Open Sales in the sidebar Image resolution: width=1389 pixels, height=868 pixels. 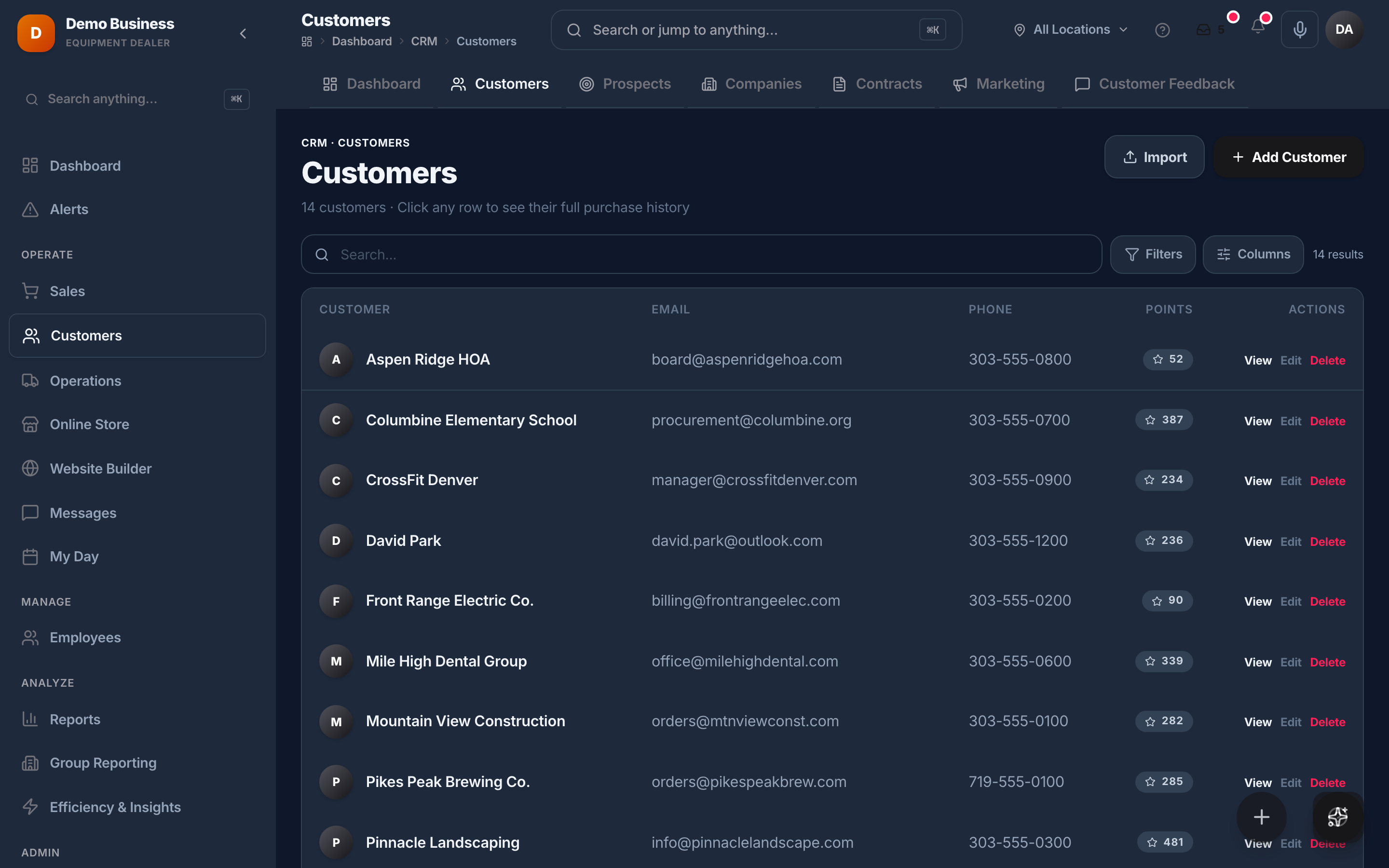coord(137,291)
